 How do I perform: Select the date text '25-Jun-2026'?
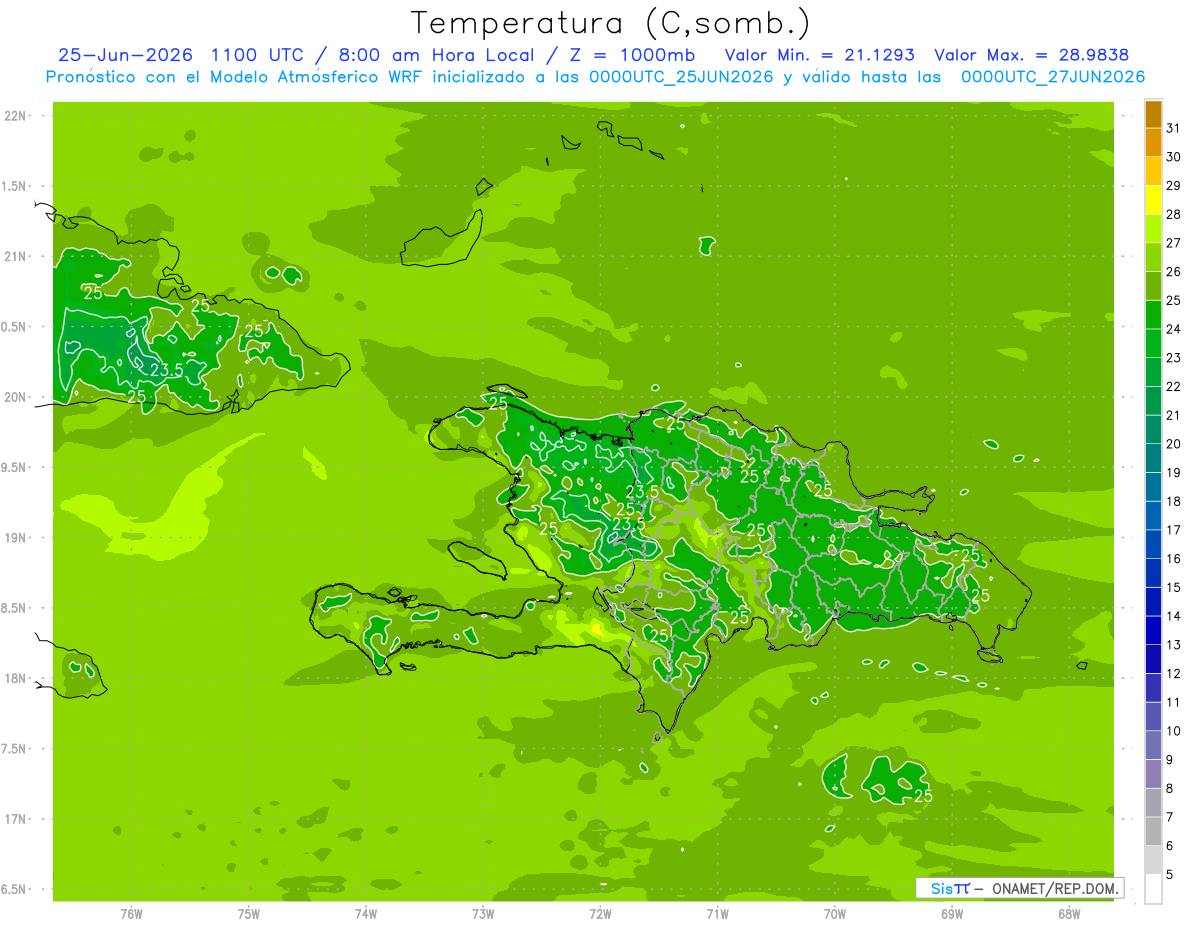tap(126, 55)
